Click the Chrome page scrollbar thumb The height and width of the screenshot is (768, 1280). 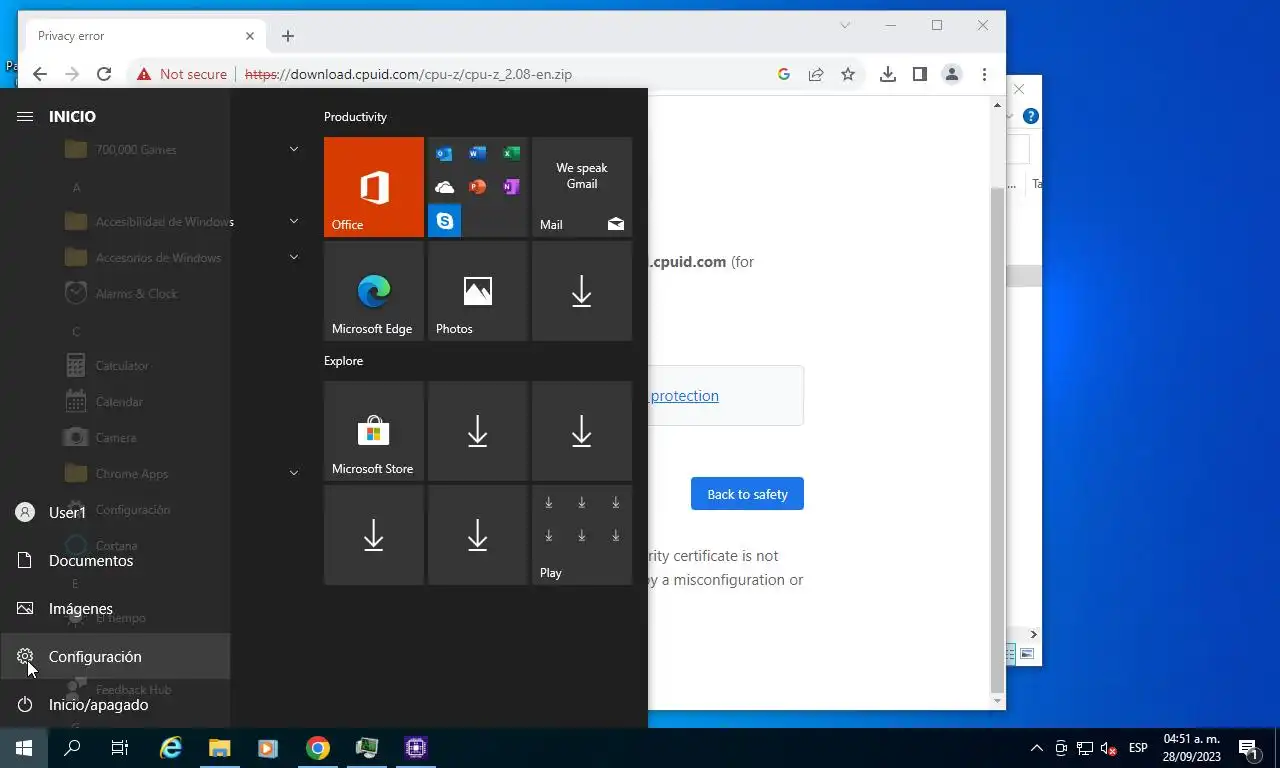coord(997,440)
